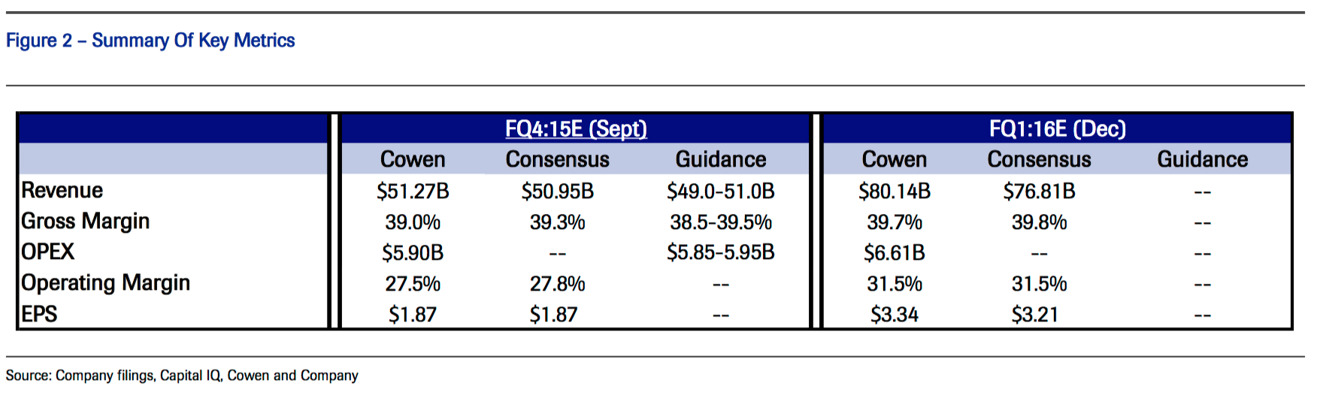Select the $80.14B revenue cell
Viewport: 1320px width, 395px height.
pos(894,191)
